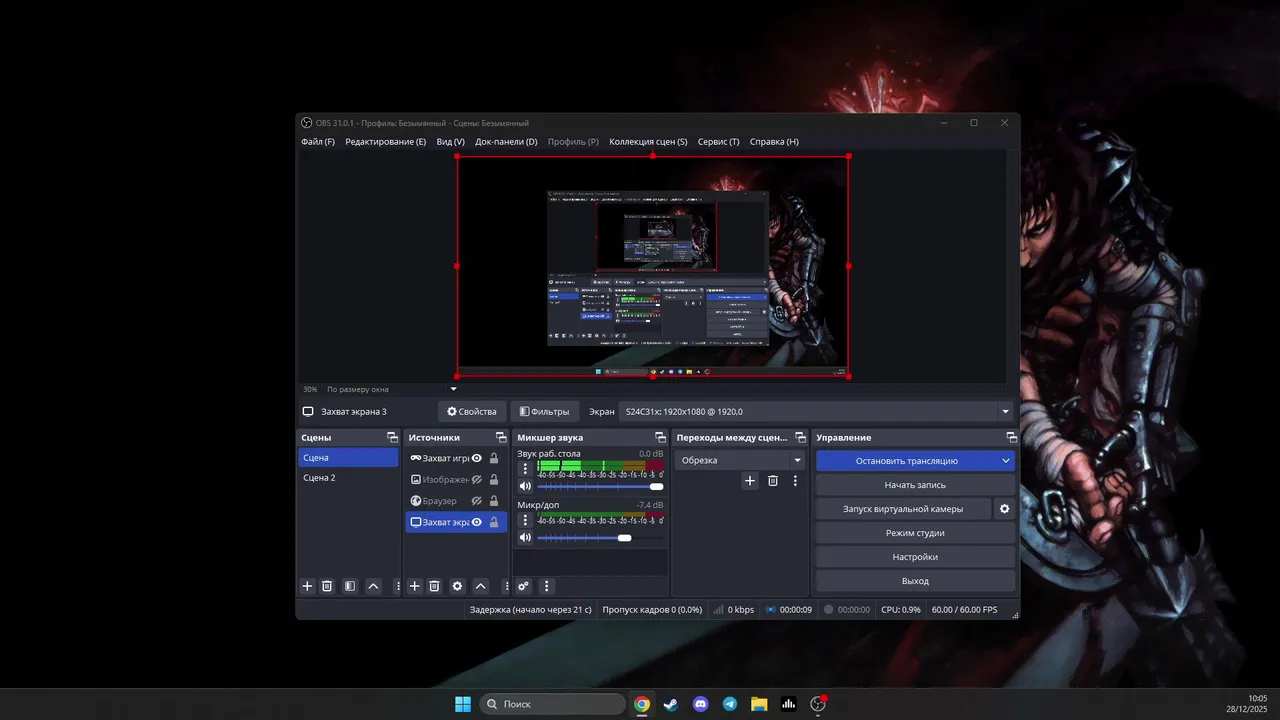Open Windows Start menu
The image size is (1280, 720).
tap(463, 704)
